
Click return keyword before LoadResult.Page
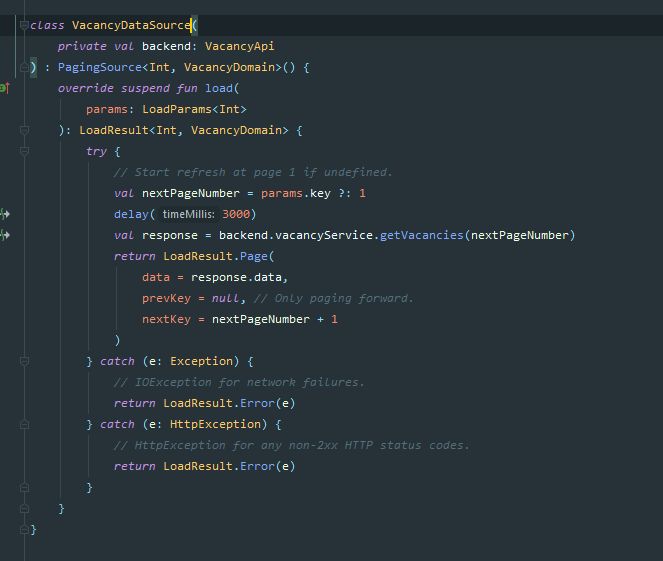tap(135, 256)
